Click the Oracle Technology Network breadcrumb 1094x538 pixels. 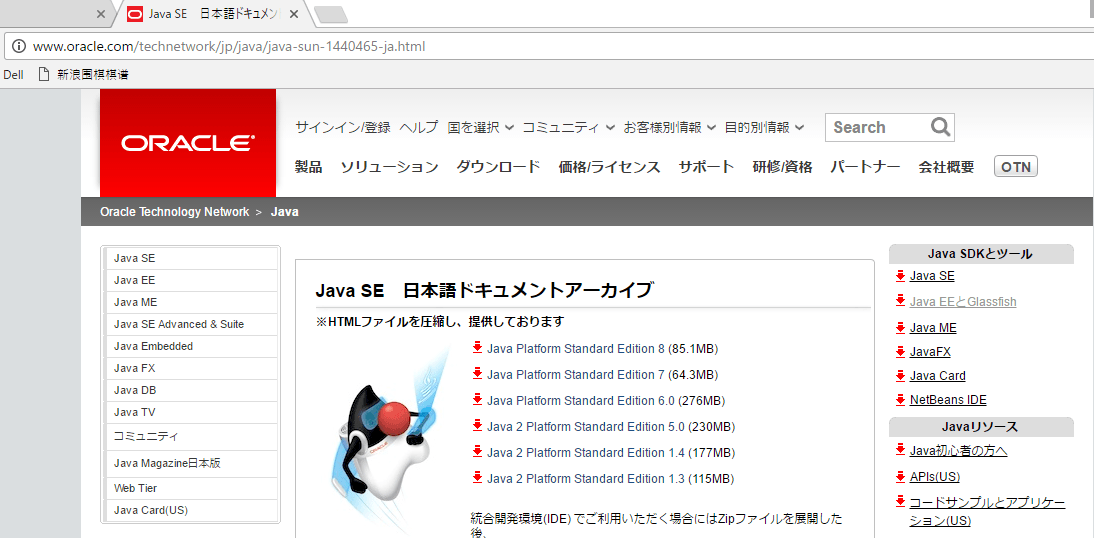tap(174, 211)
